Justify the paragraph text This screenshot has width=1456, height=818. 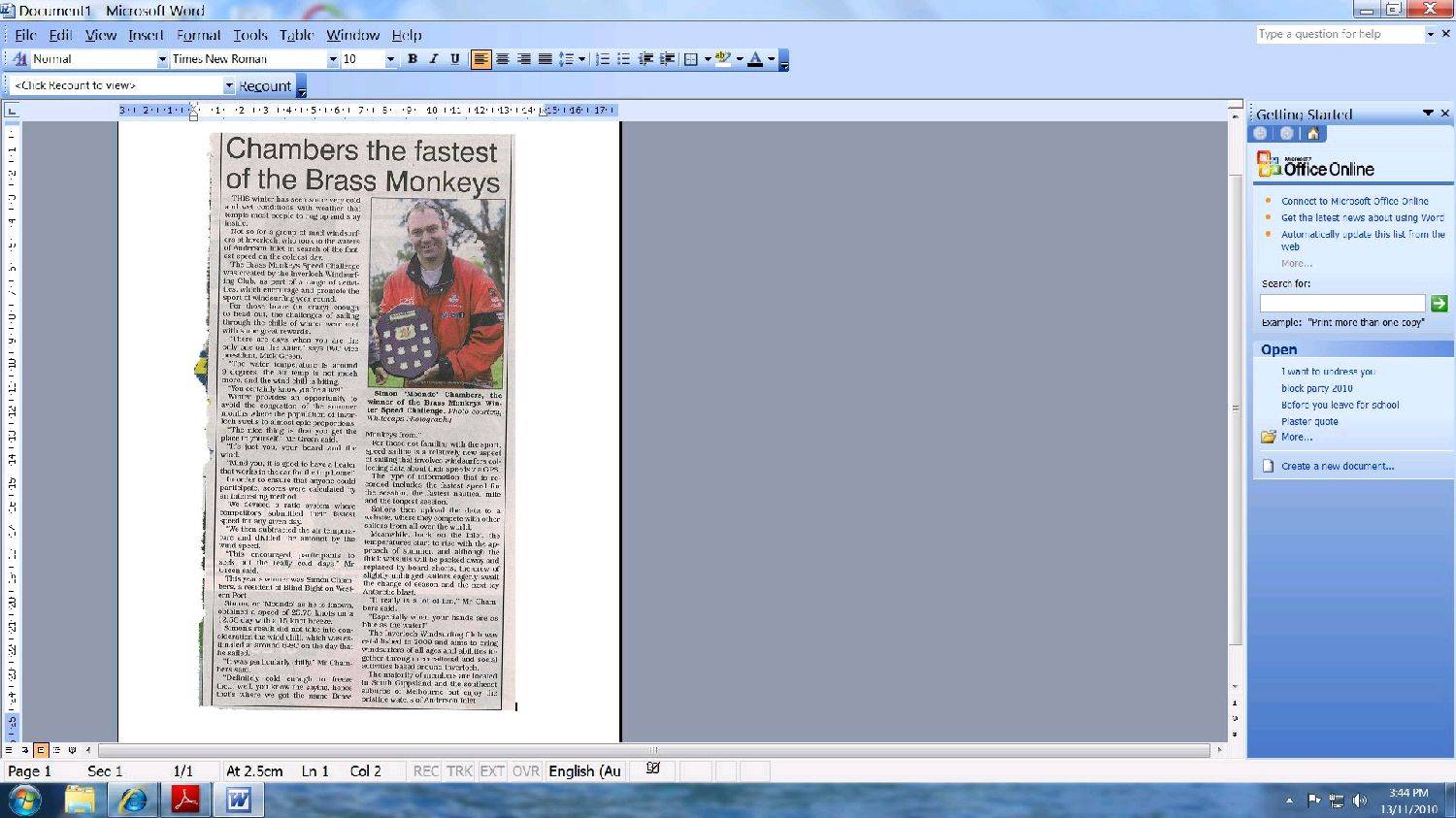[546, 59]
